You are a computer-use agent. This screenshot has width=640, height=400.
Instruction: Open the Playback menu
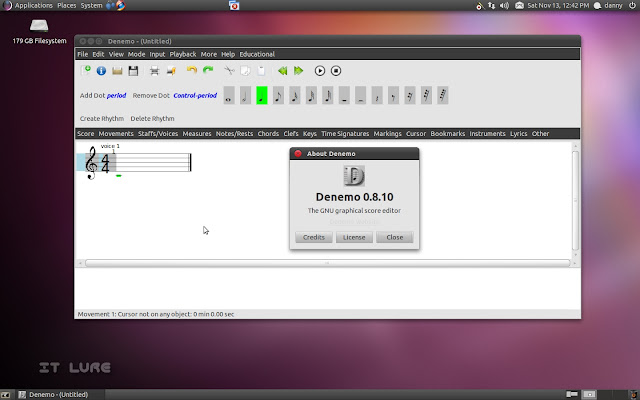click(183, 54)
